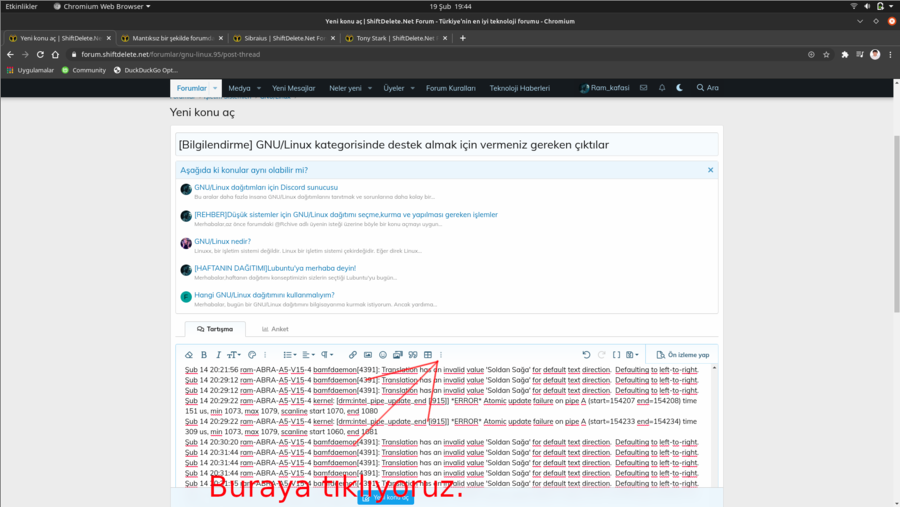Expand the list options dropdown
Screen dimensions: 900x507
[x=290, y=355]
